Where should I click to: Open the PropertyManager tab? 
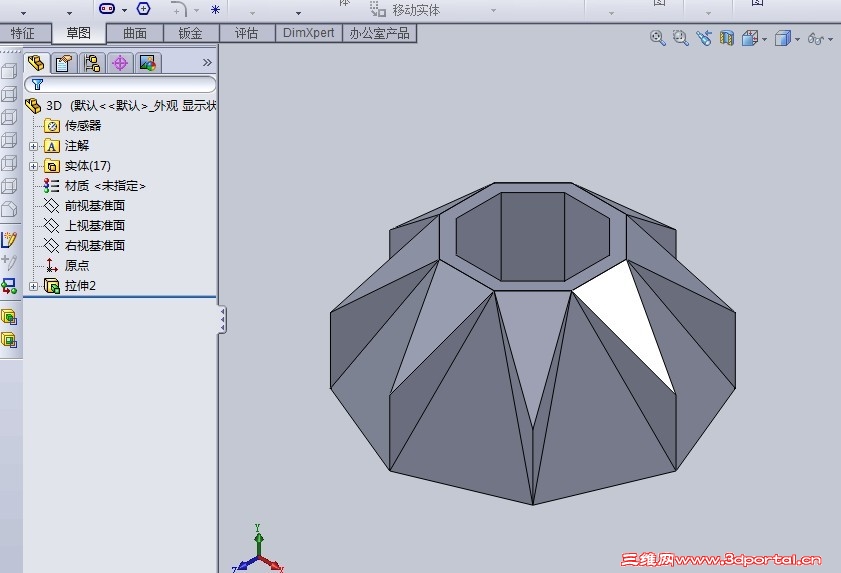(x=64, y=63)
